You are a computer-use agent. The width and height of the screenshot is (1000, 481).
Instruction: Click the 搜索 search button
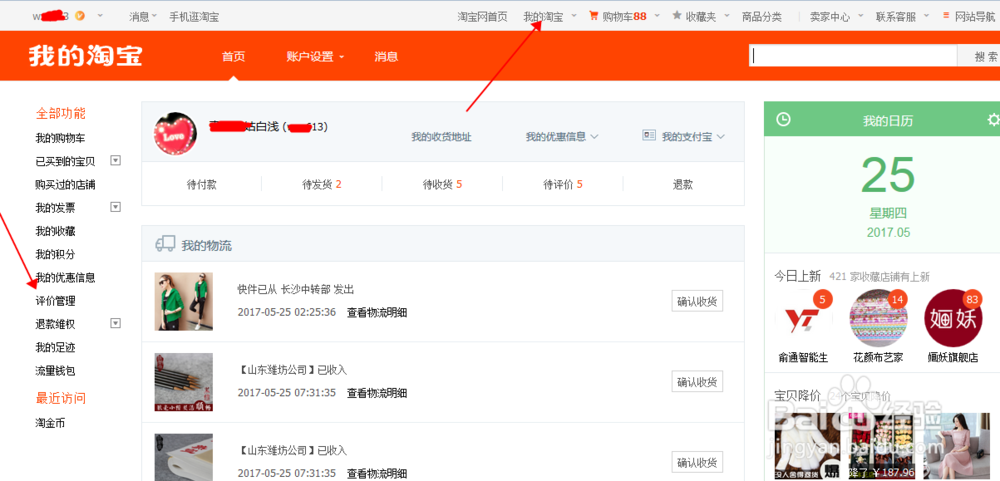(x=979, y=56)
